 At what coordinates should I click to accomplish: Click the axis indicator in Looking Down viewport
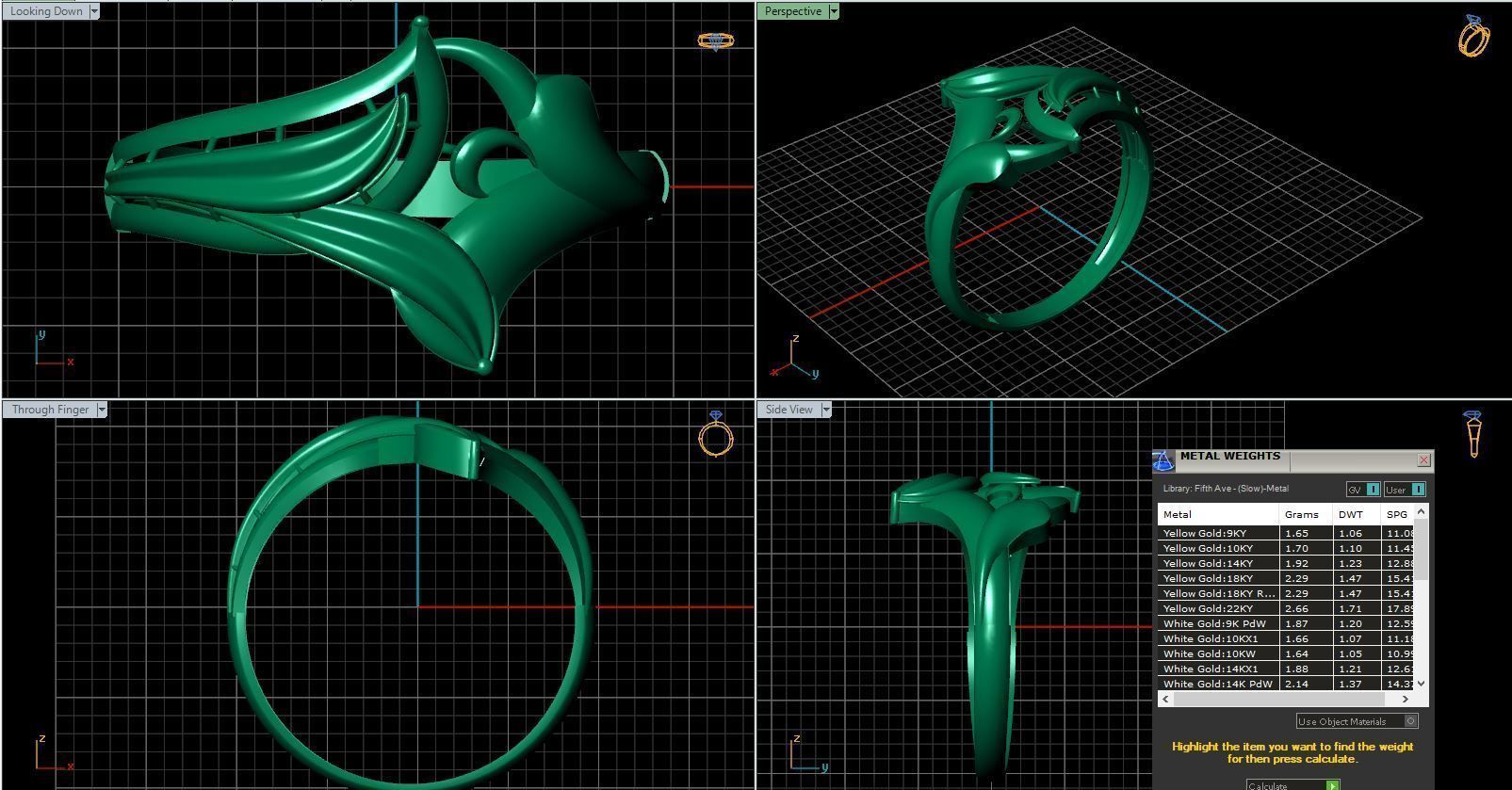click(x=54, y=348)
